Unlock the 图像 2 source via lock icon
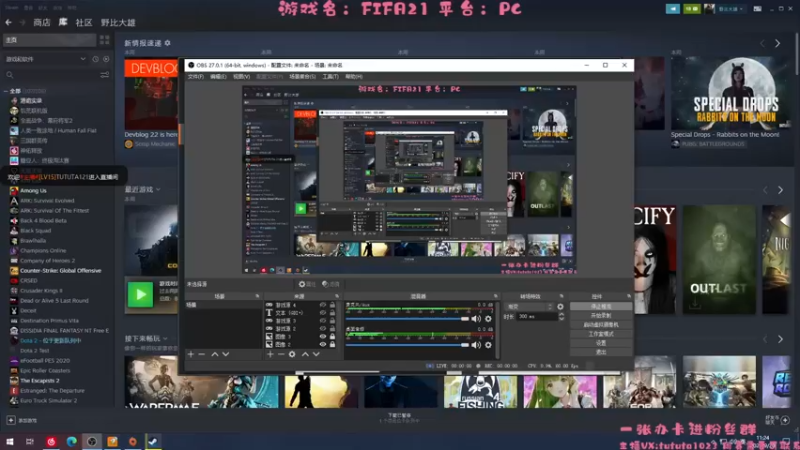800x450 pixels. [x=333, y=344]
